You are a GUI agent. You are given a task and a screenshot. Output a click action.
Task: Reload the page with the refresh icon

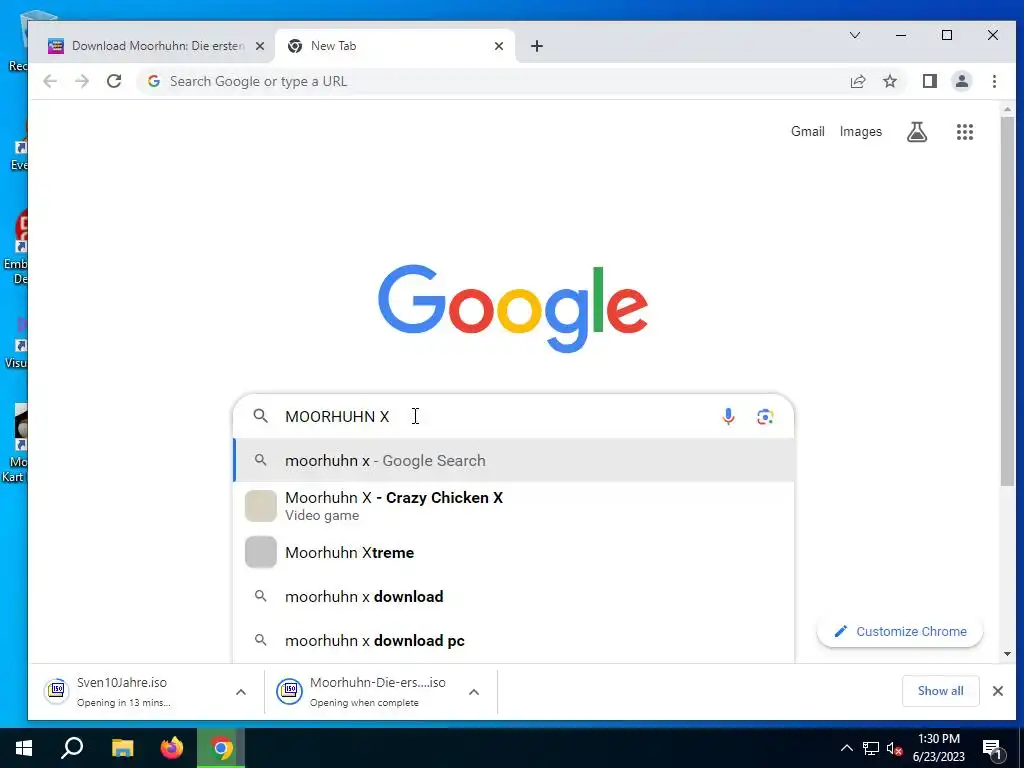(114, 81)
